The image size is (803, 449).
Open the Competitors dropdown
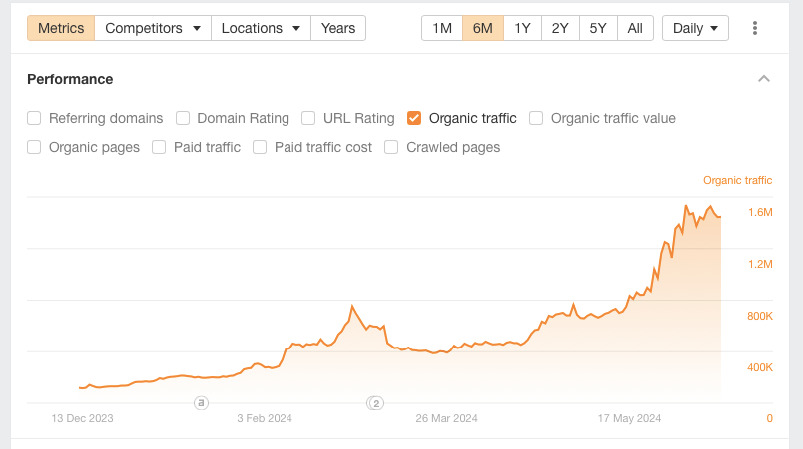[152, 28]
